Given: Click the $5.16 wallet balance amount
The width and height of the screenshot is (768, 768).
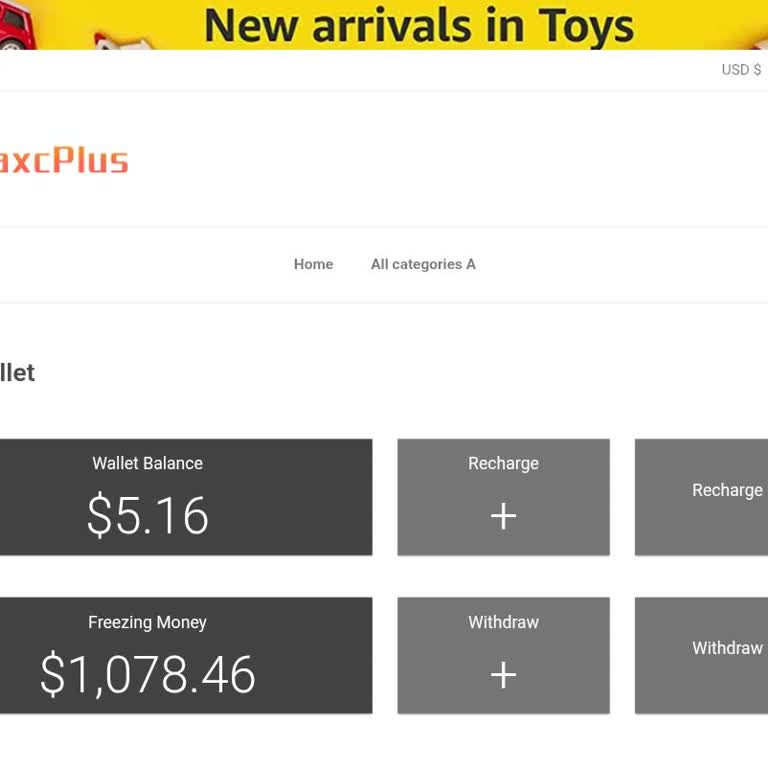Looking at the screenshot, I should (x=147, y=515).
